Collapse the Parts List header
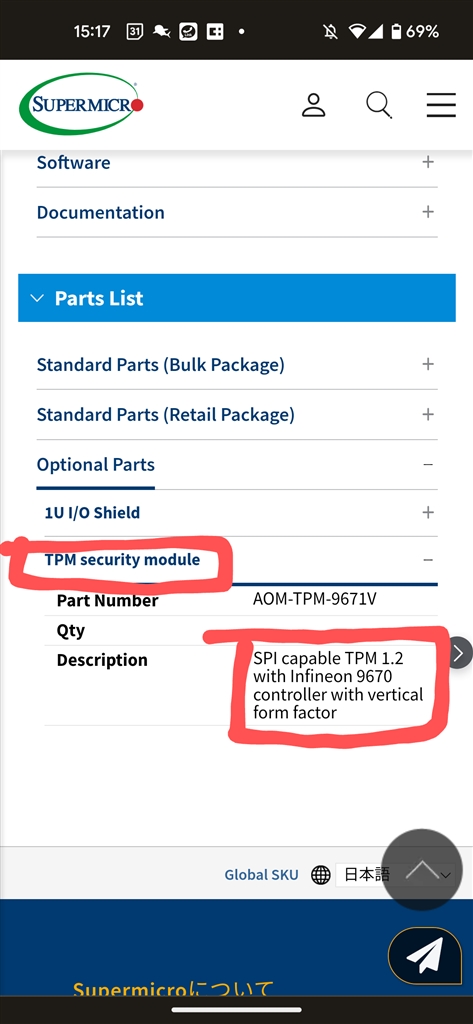This screenshot has width=473, height=1024. 236,298
